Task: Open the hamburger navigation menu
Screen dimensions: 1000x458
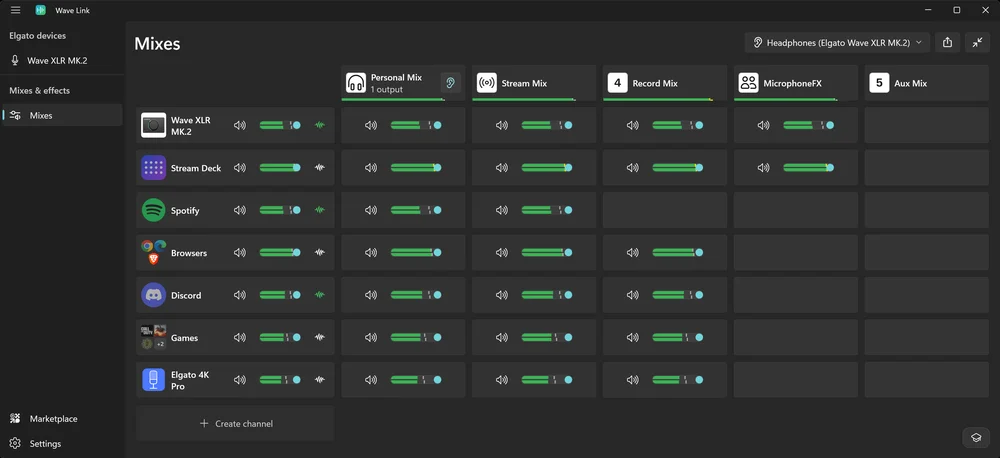Action: point(15,10)
